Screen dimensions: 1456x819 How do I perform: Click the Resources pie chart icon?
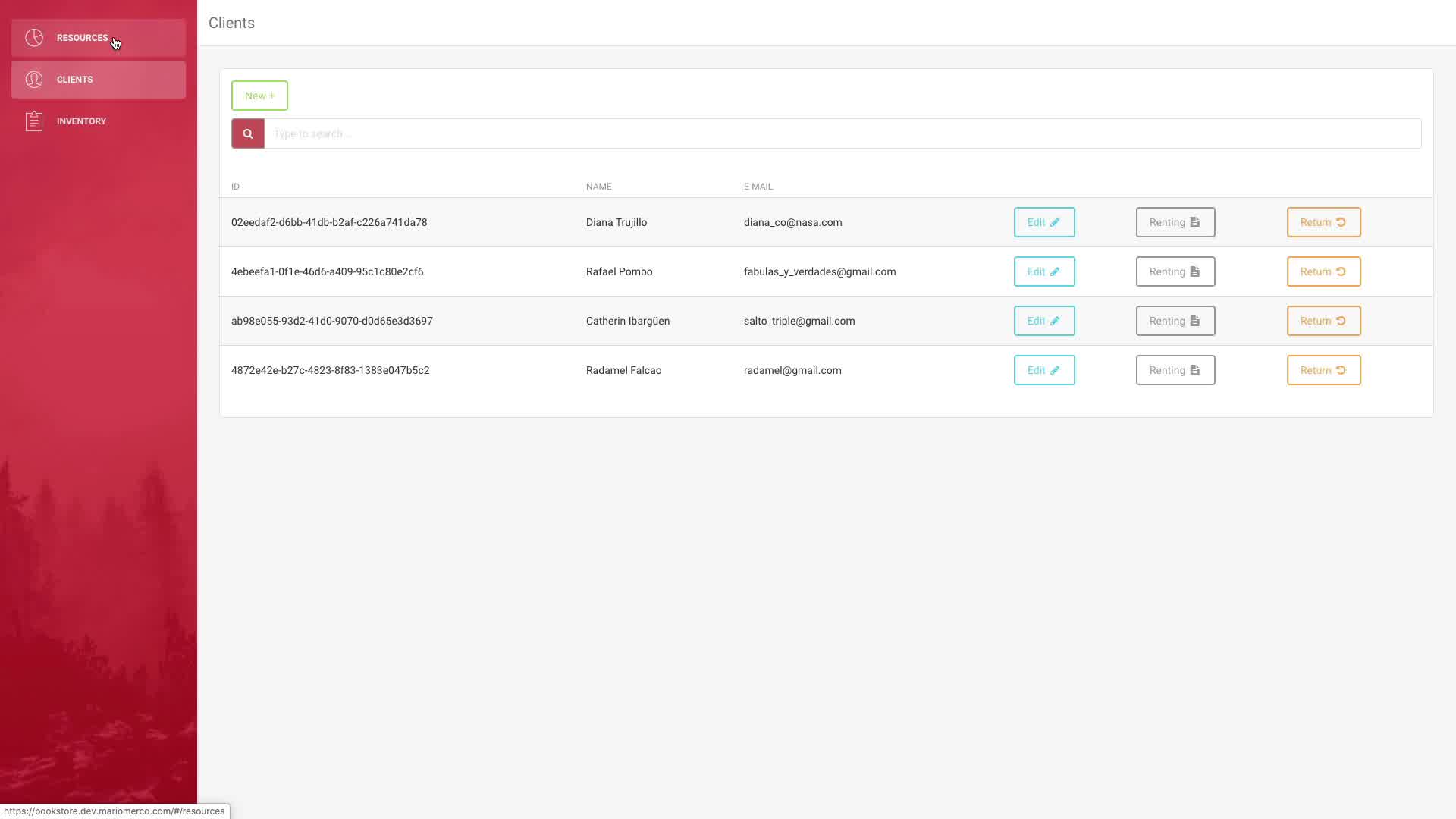coord(34,38)
